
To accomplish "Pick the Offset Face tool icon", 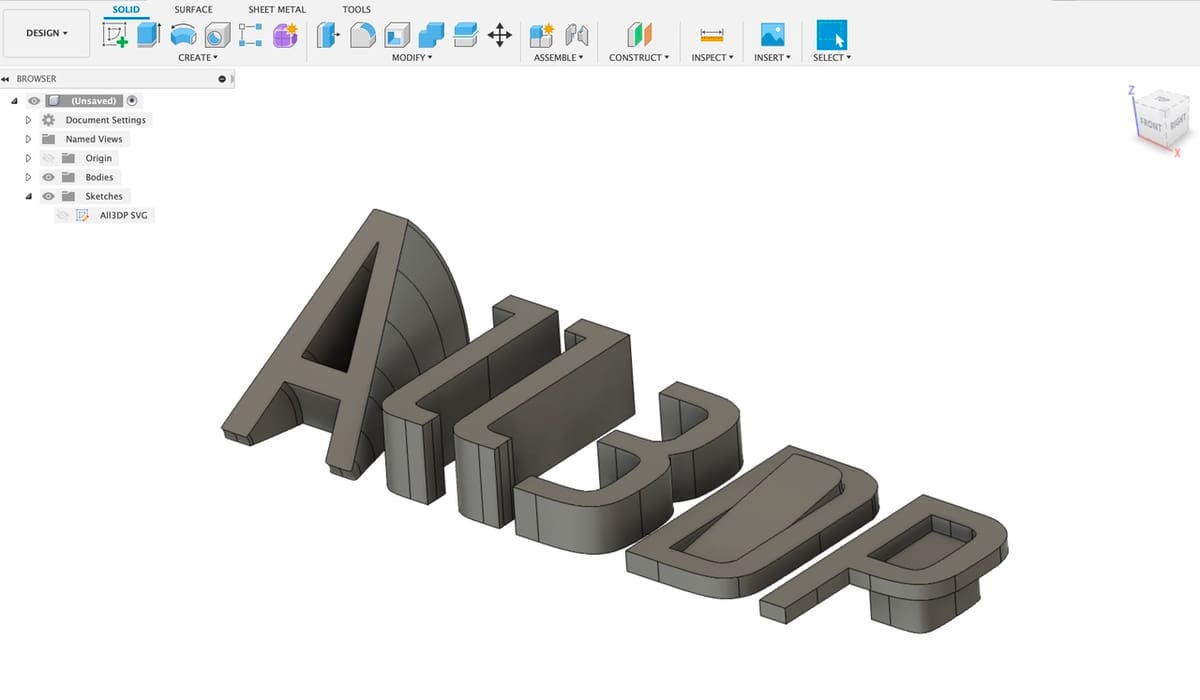I will (465, 35).
